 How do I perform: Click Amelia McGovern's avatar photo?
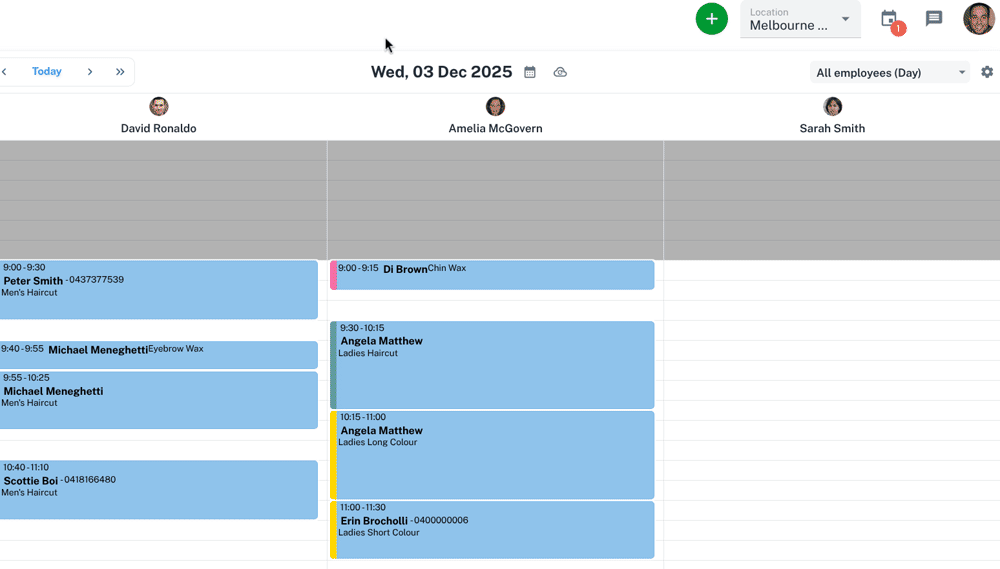coord(495,107)
